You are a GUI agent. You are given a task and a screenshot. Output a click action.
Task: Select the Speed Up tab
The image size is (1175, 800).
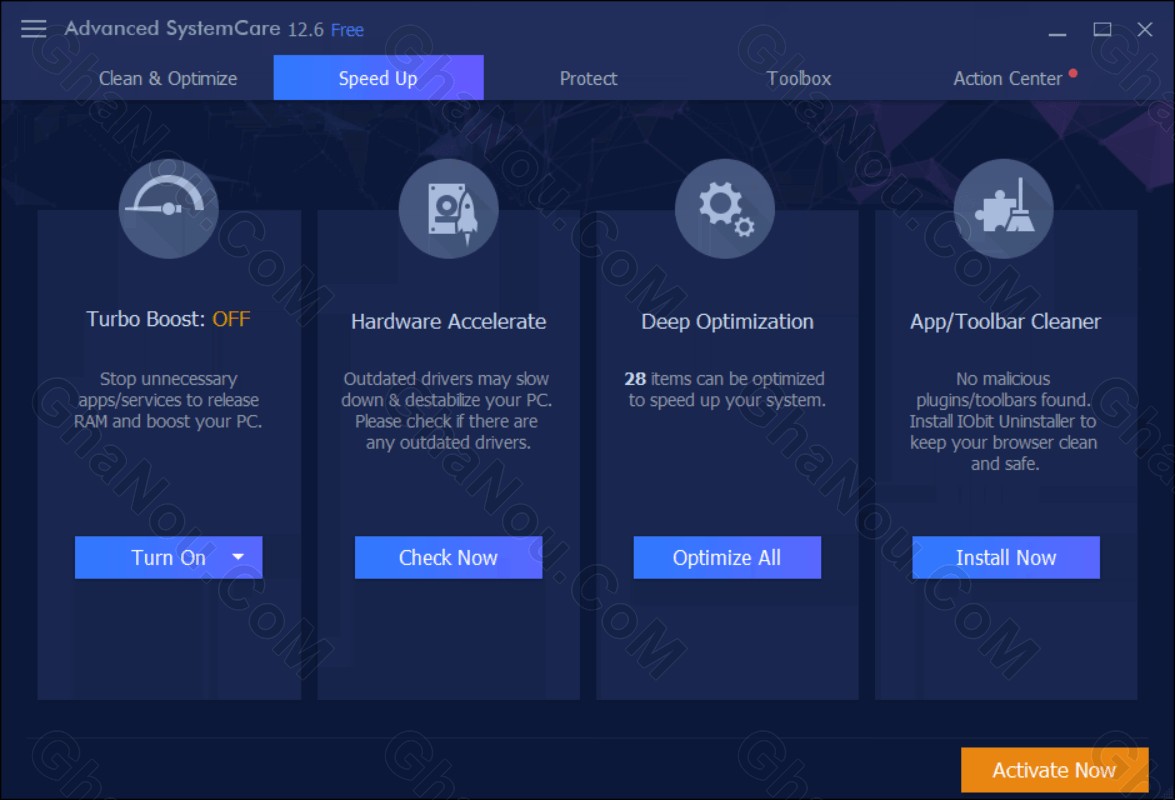click(x=378, y=78)
